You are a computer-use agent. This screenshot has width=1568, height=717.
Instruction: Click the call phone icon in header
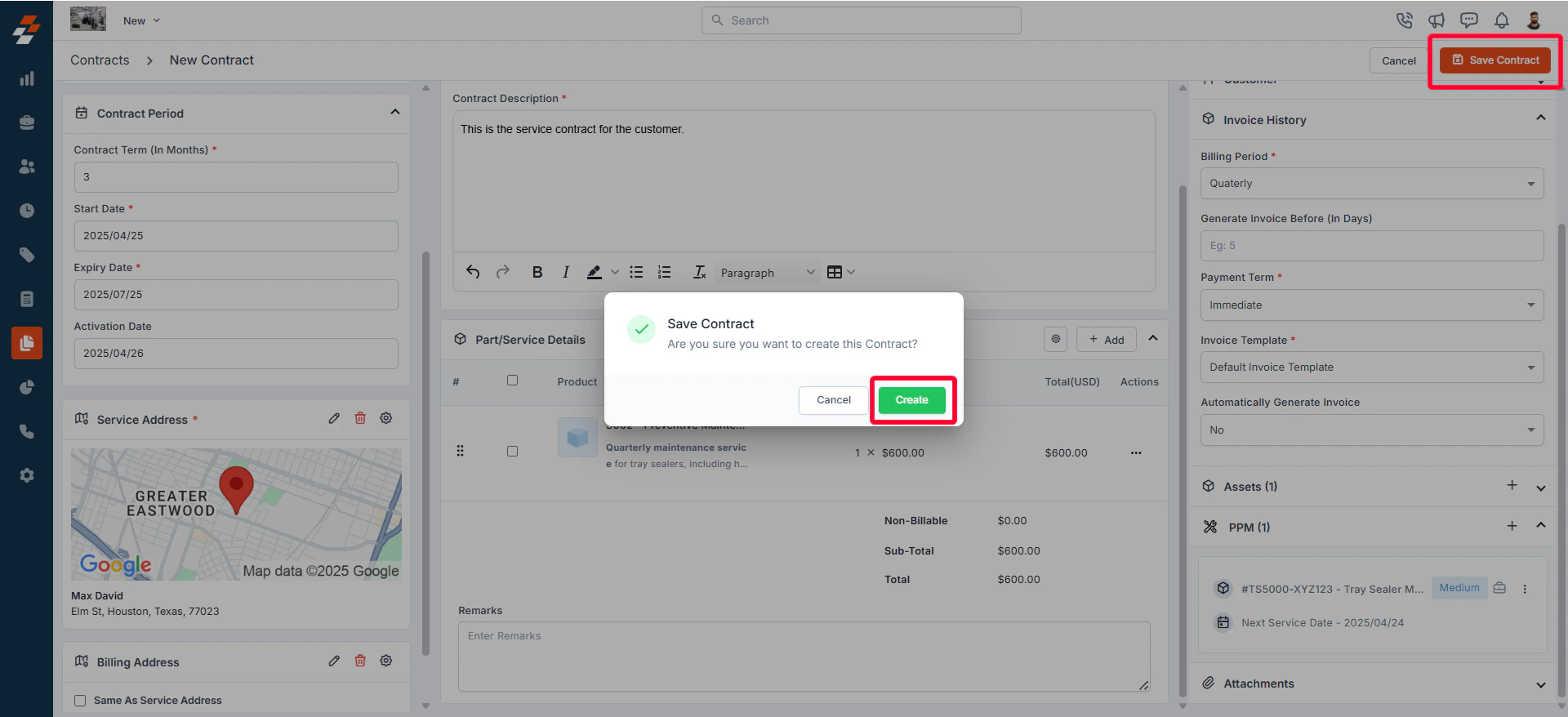1404,20
